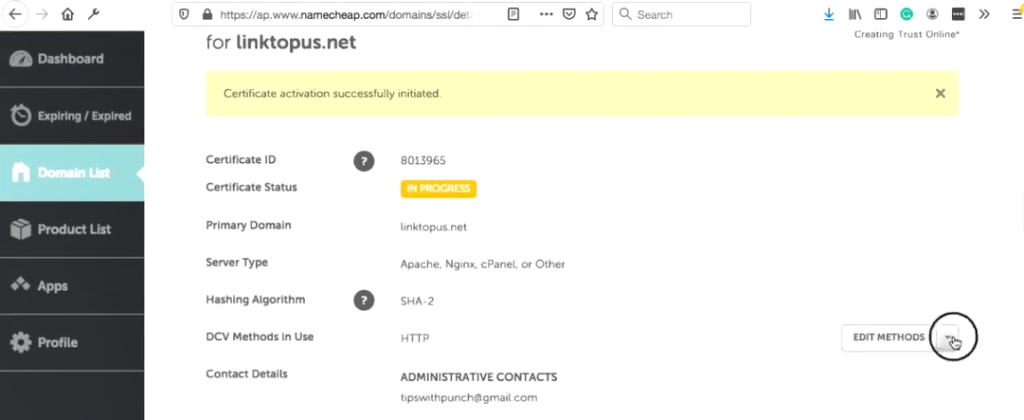
Task: Click the HTTP DCV method value
Action: (x=415, y=338)
